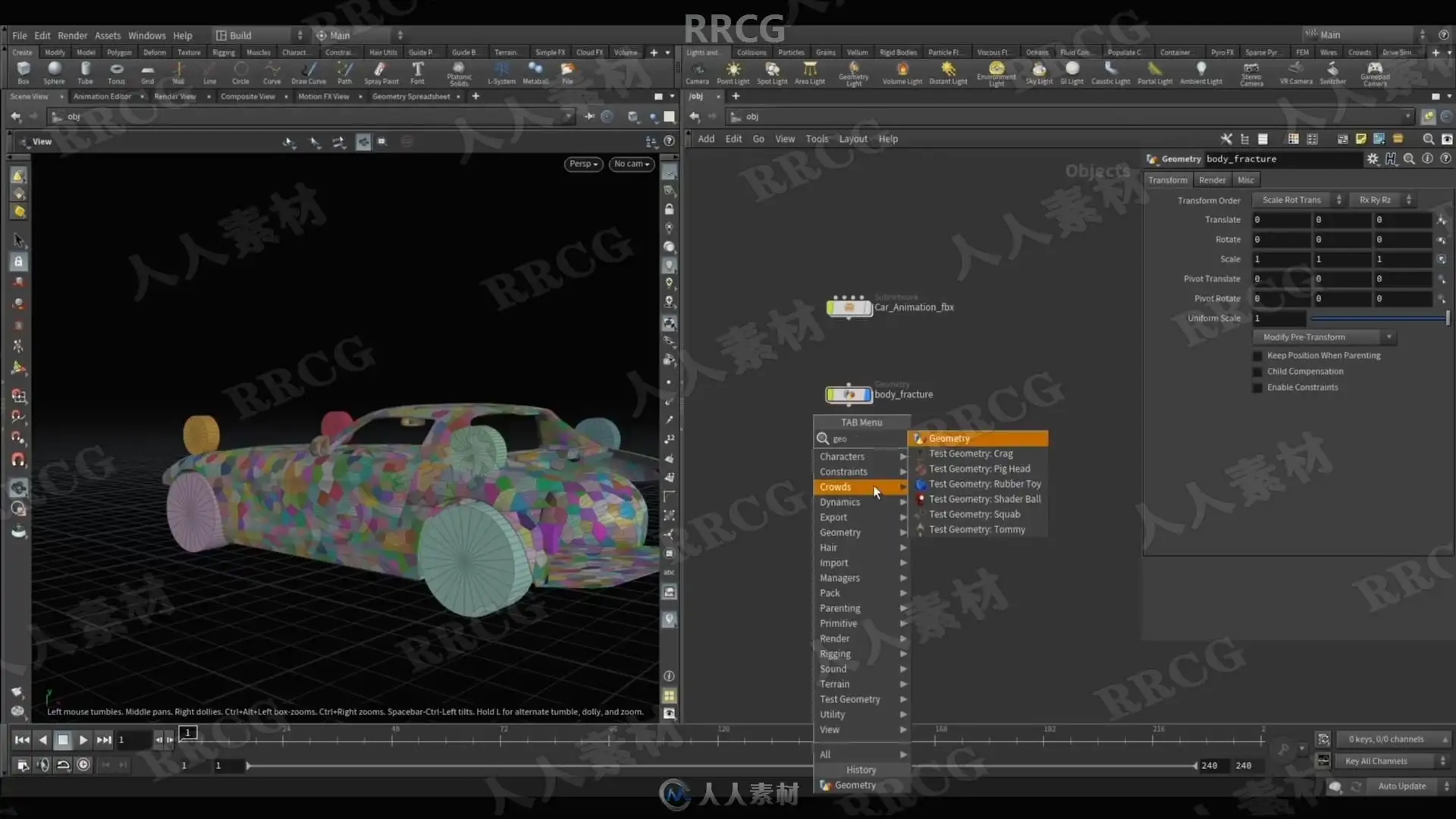Screen dimensions: 1456x819
Task: Click the Uniform Scale slider
Action: click(1377, 318)
